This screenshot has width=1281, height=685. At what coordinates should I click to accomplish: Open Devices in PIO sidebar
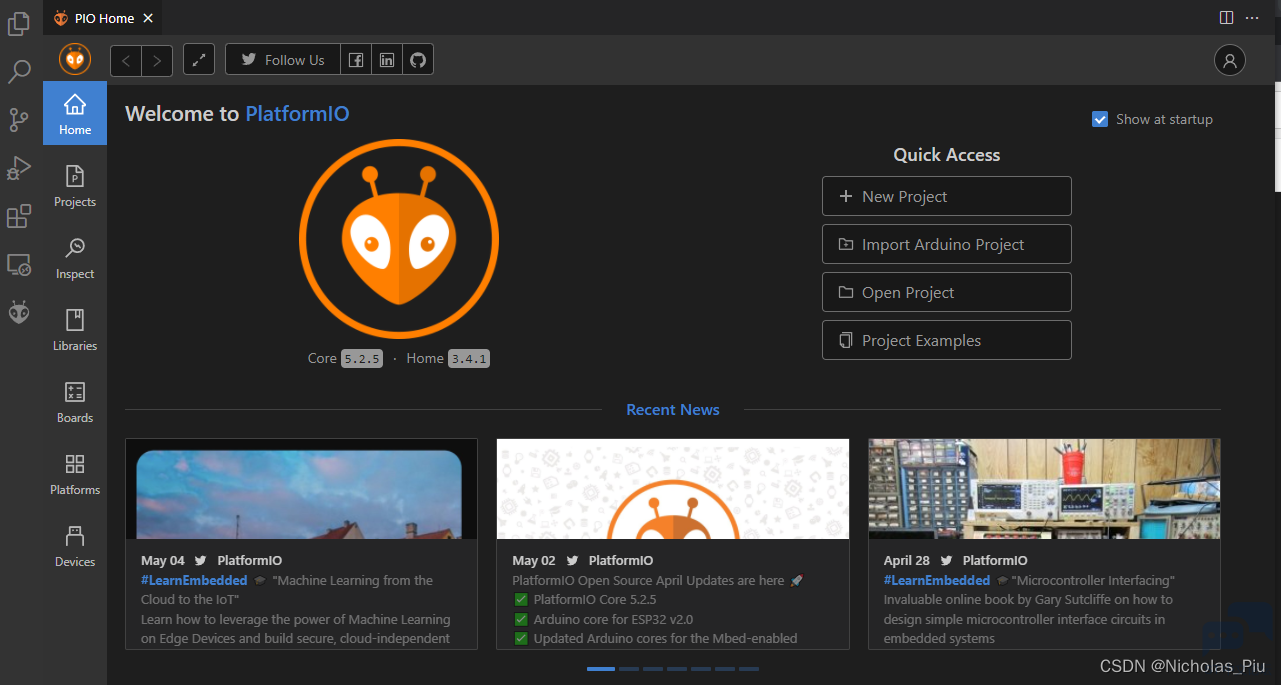tap(75, 545)
